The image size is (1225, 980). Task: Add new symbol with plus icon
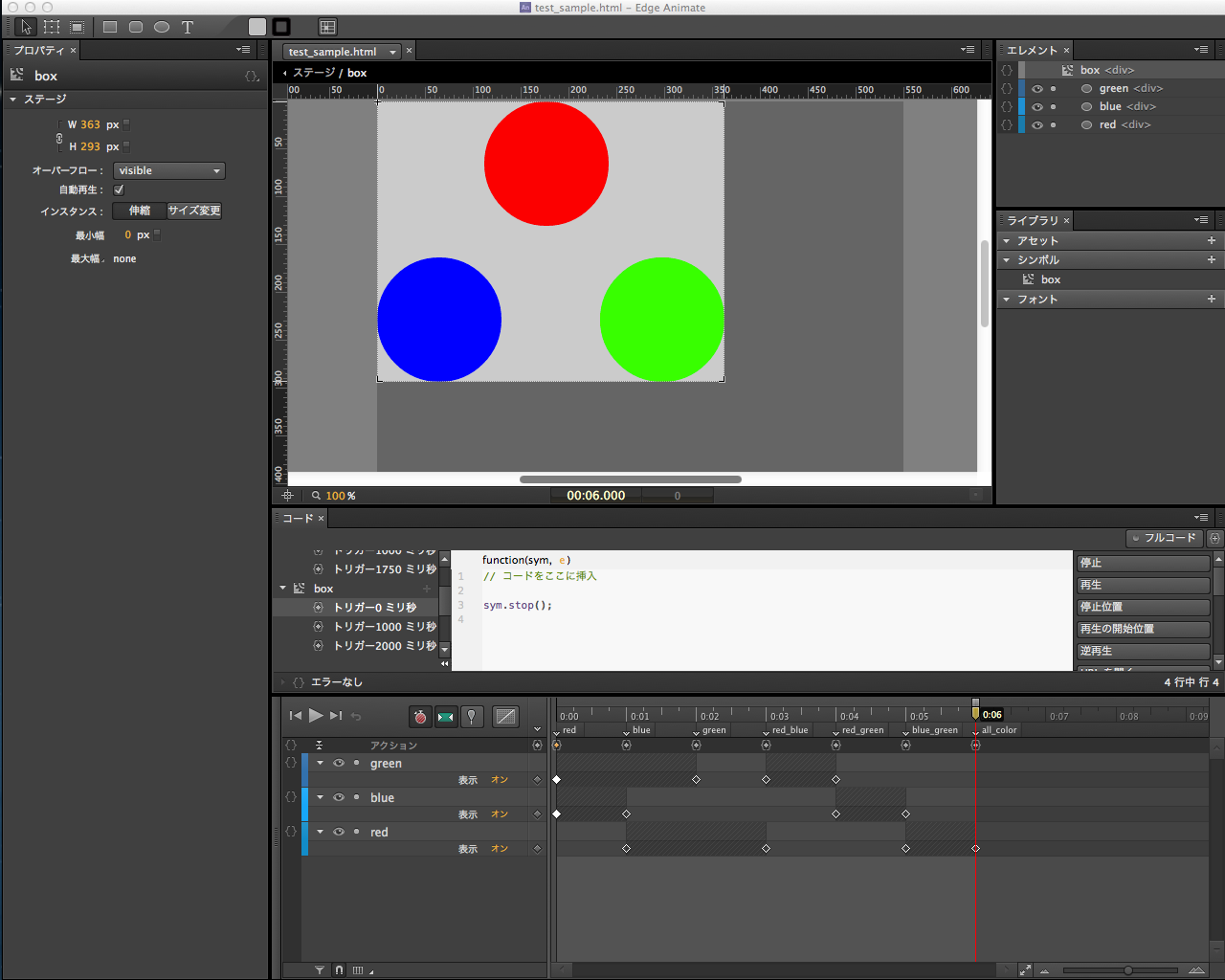click(1212, 260)
